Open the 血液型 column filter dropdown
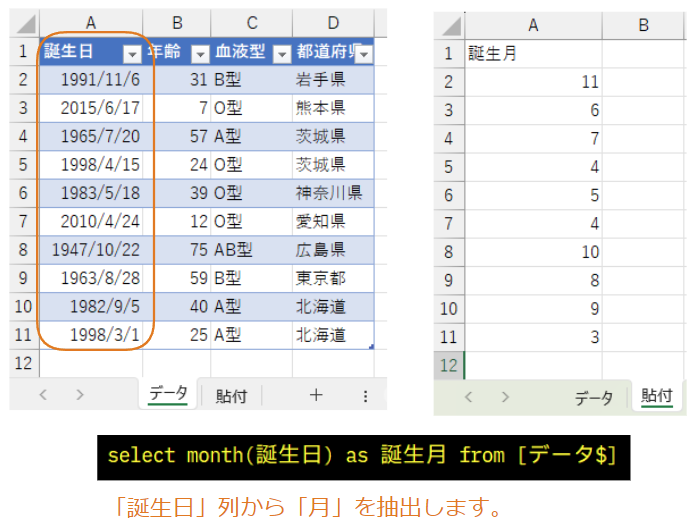This screenshot has width=689, height=524. [x=282, y=54]
